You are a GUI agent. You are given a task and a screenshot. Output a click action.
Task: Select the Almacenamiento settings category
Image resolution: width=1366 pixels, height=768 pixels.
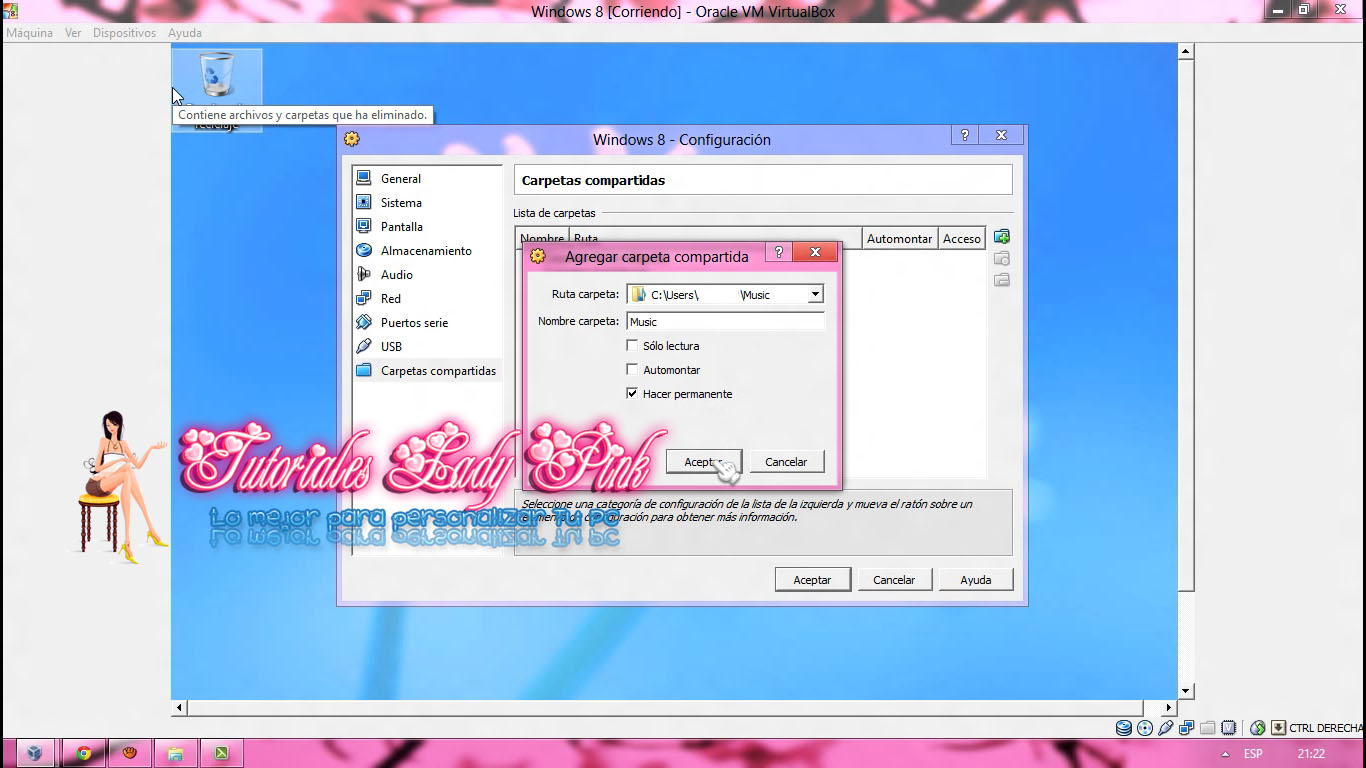click(427, 251)
